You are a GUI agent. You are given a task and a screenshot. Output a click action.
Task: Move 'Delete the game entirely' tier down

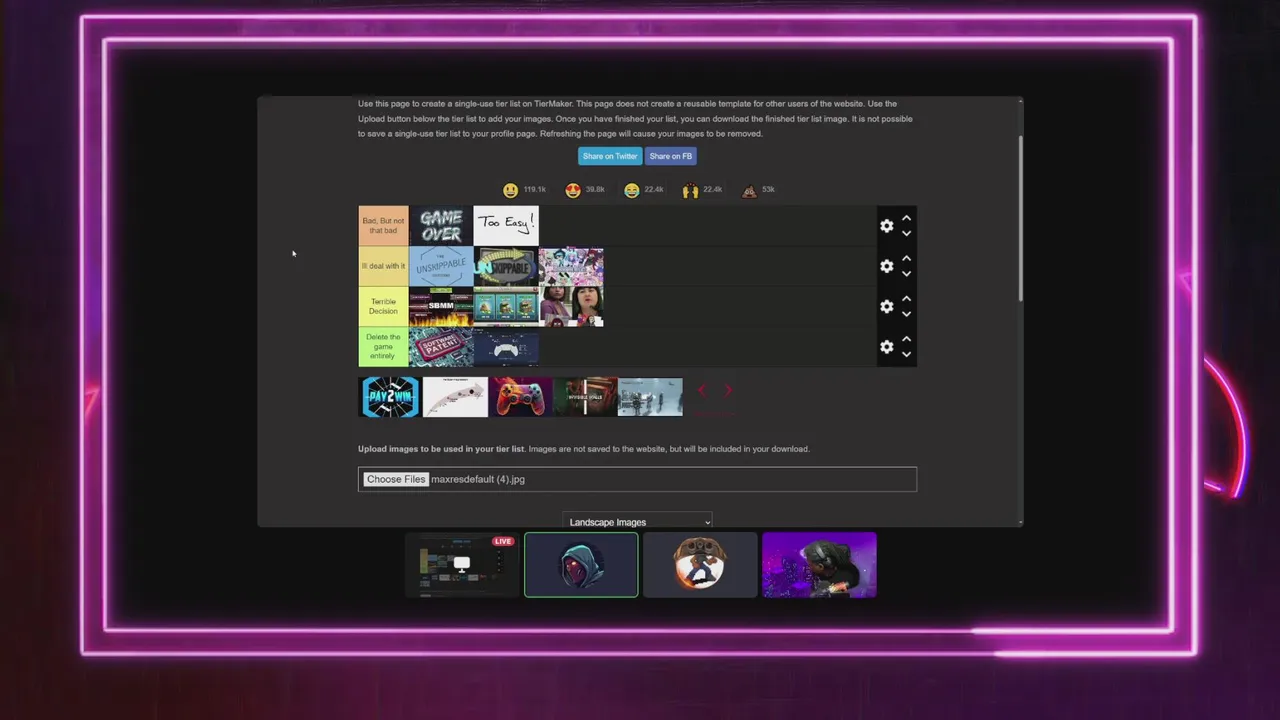[x=906, y=354]
